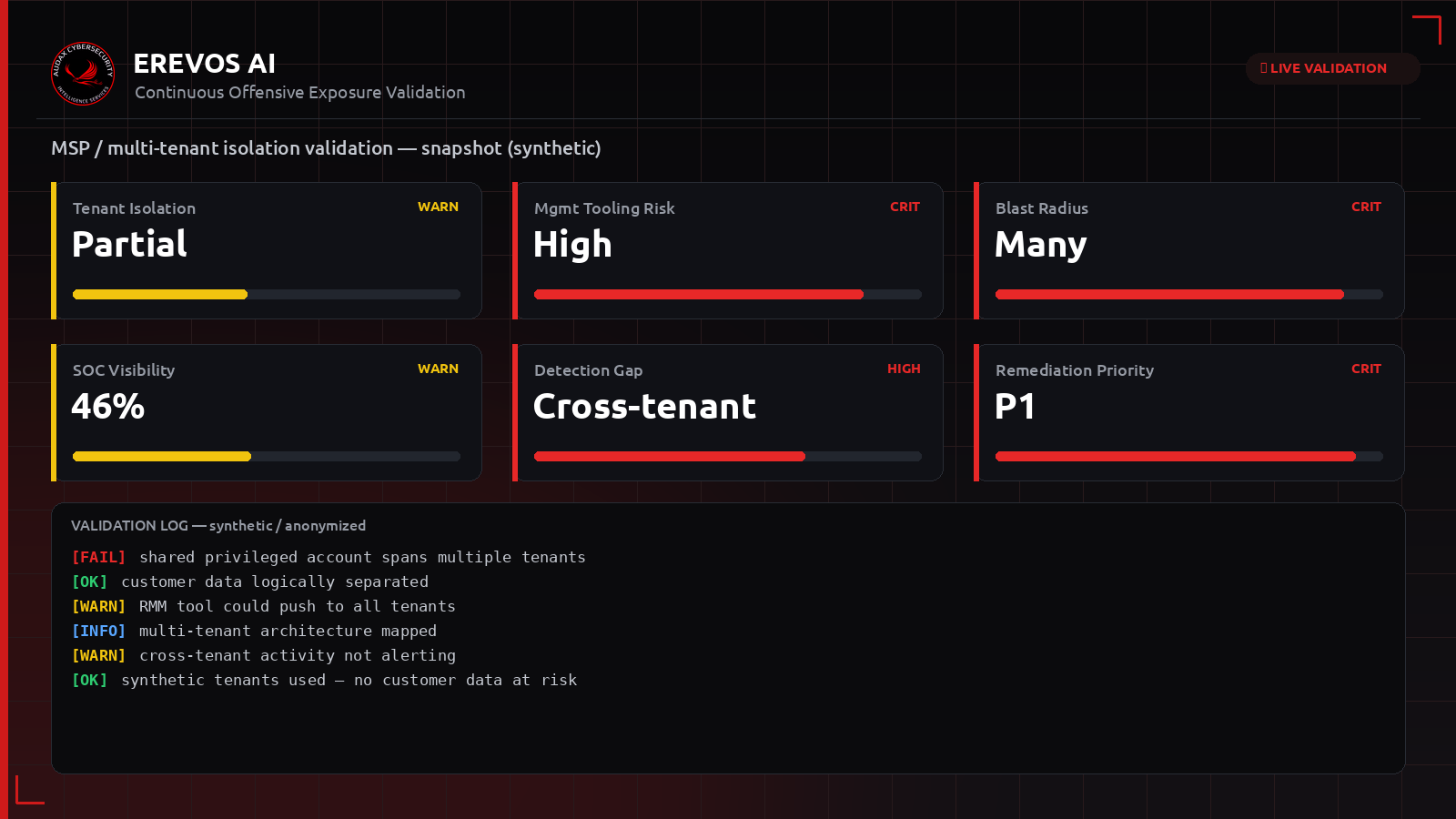Click the Continuous Offensive Exposure Validation subtitle

point(300,93)
